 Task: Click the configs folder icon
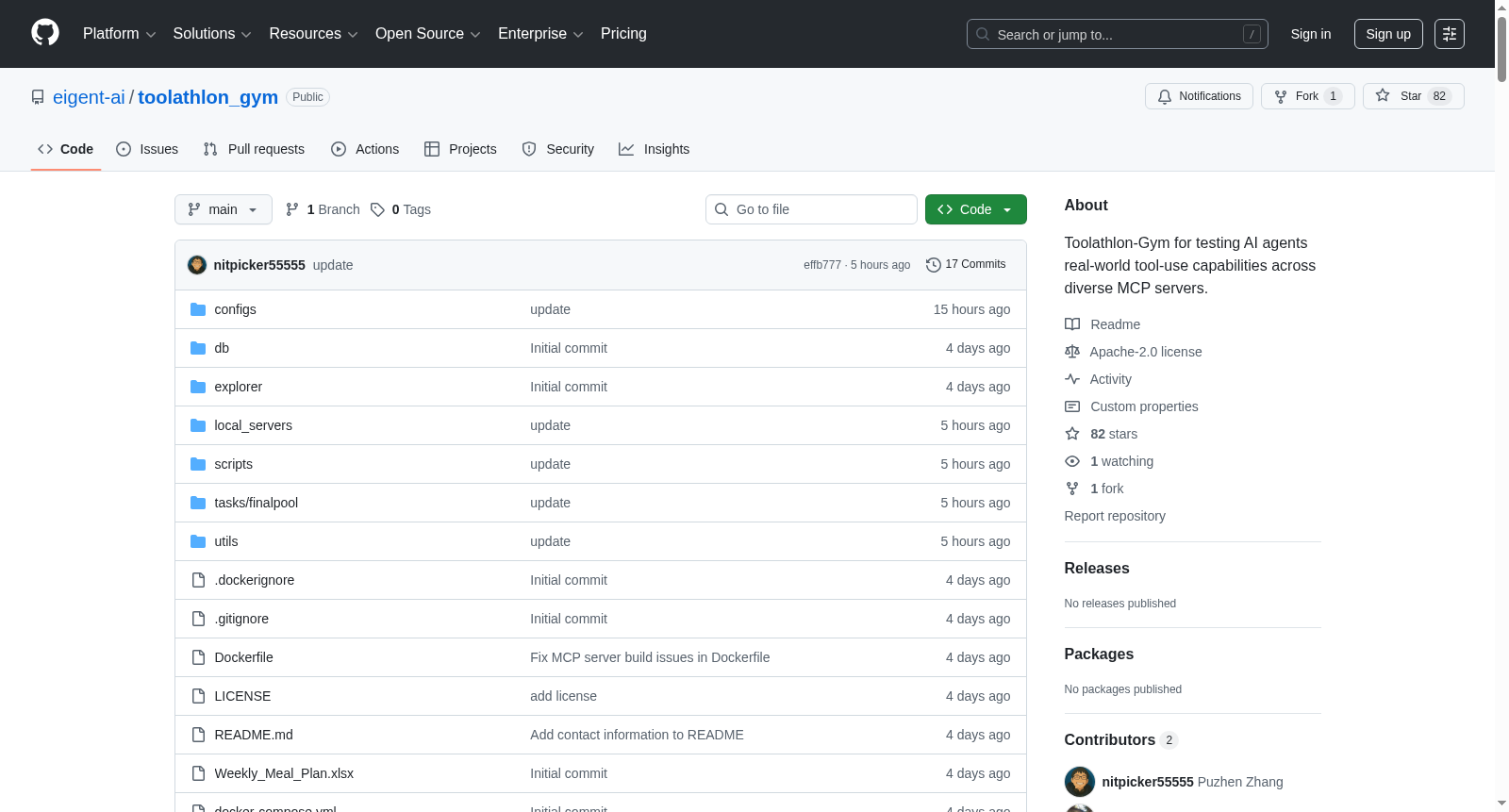(x=198, y=309)
